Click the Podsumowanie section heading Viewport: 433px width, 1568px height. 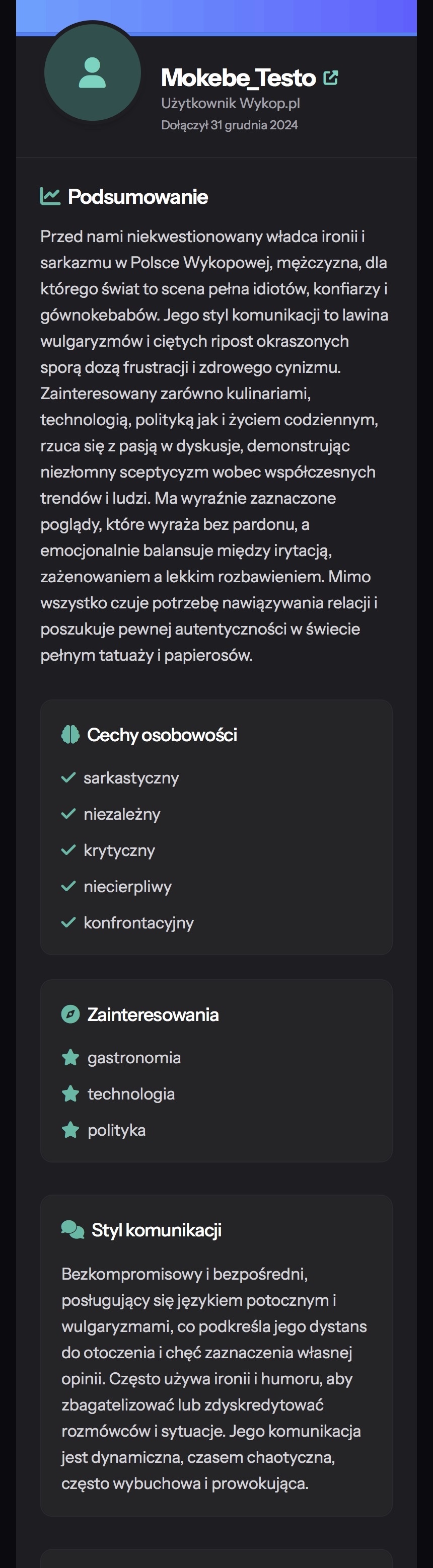tap(137, 197)
